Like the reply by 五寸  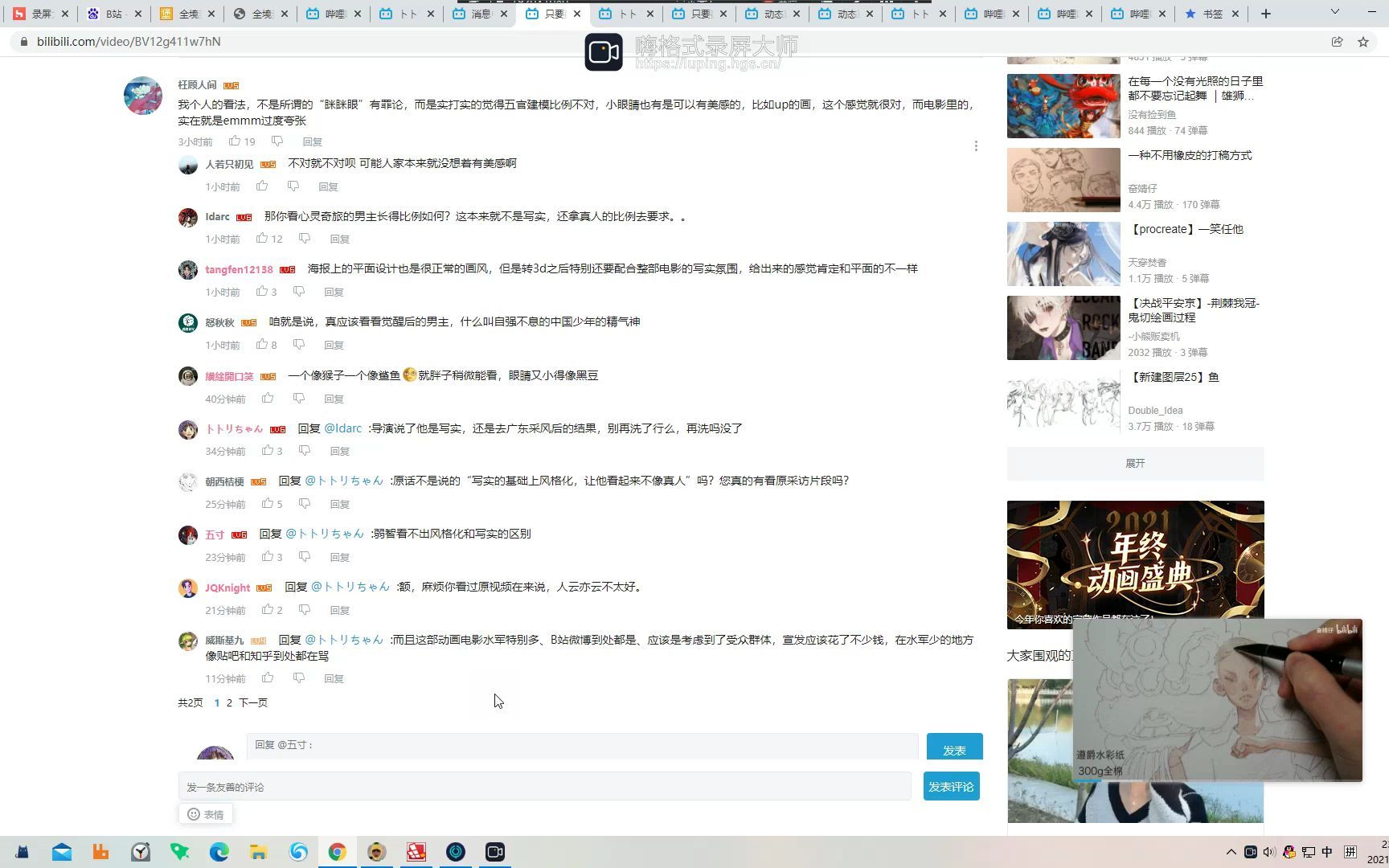click(268, 557)
